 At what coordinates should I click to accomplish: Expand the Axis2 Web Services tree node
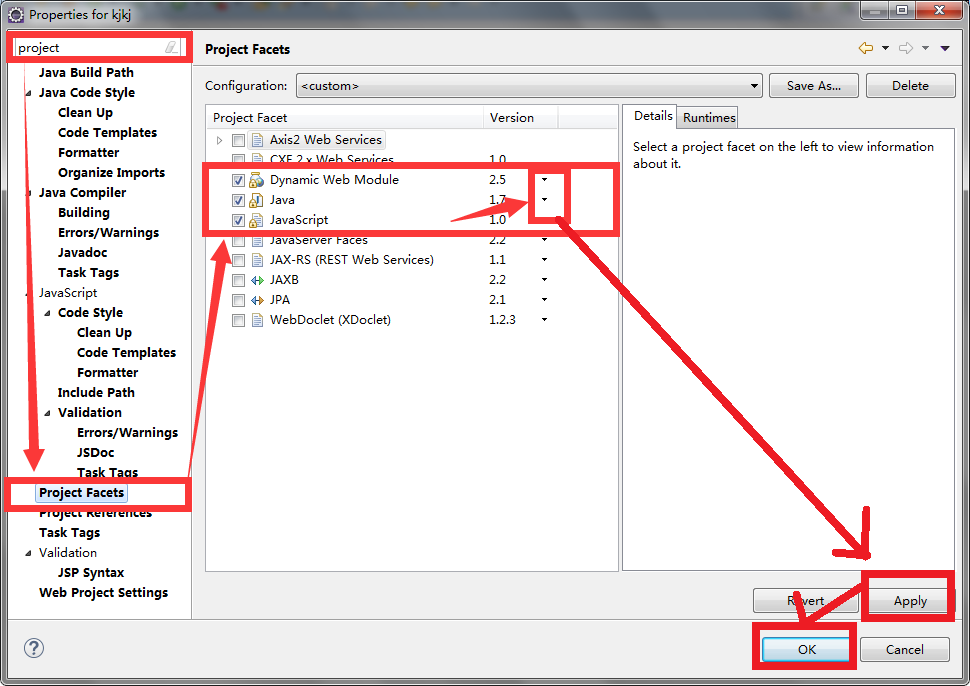click(x=220, y=140)
